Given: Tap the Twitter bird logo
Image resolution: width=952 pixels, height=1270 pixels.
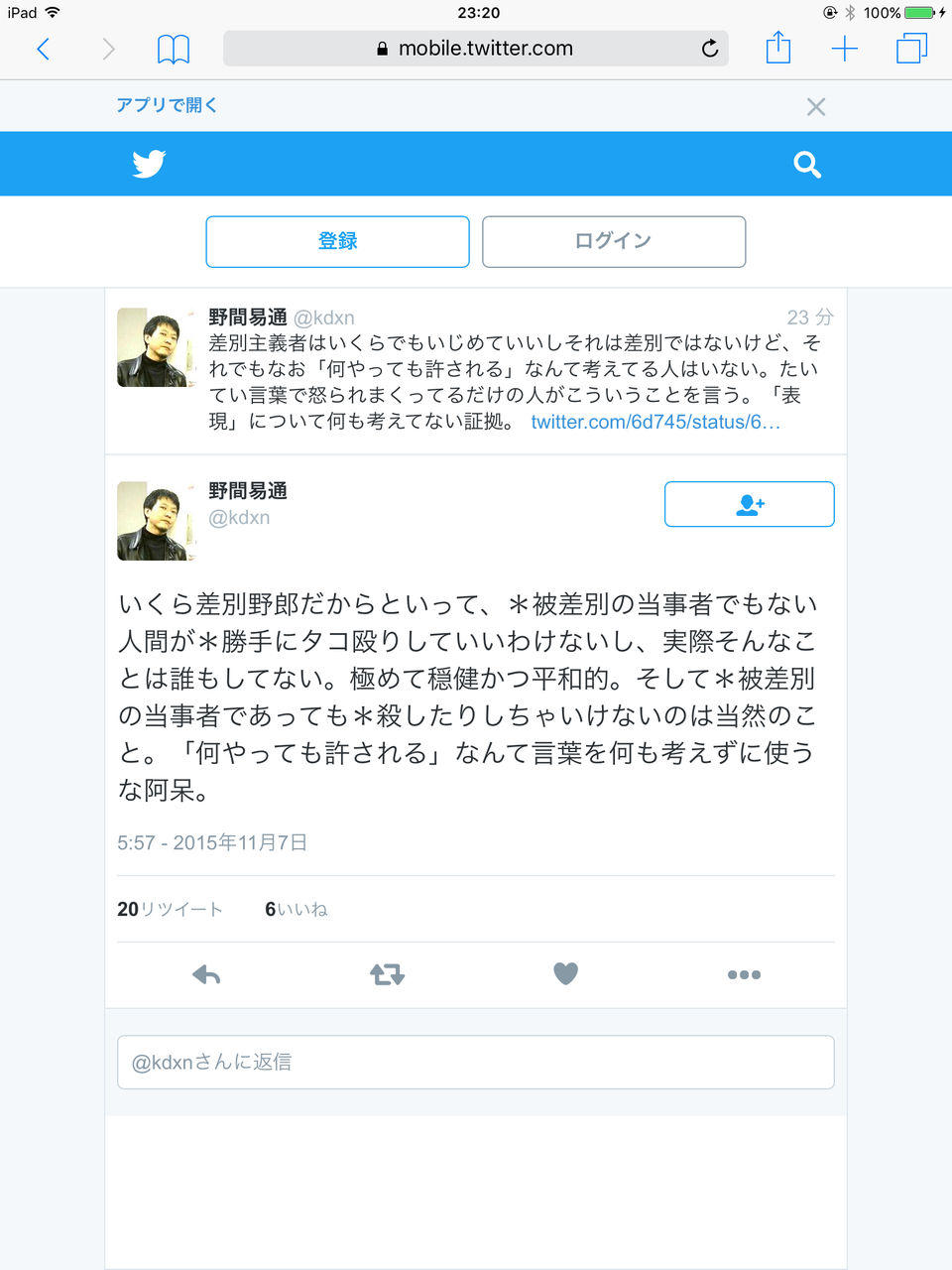Looking at the screenshot, I should click(149, 164).
